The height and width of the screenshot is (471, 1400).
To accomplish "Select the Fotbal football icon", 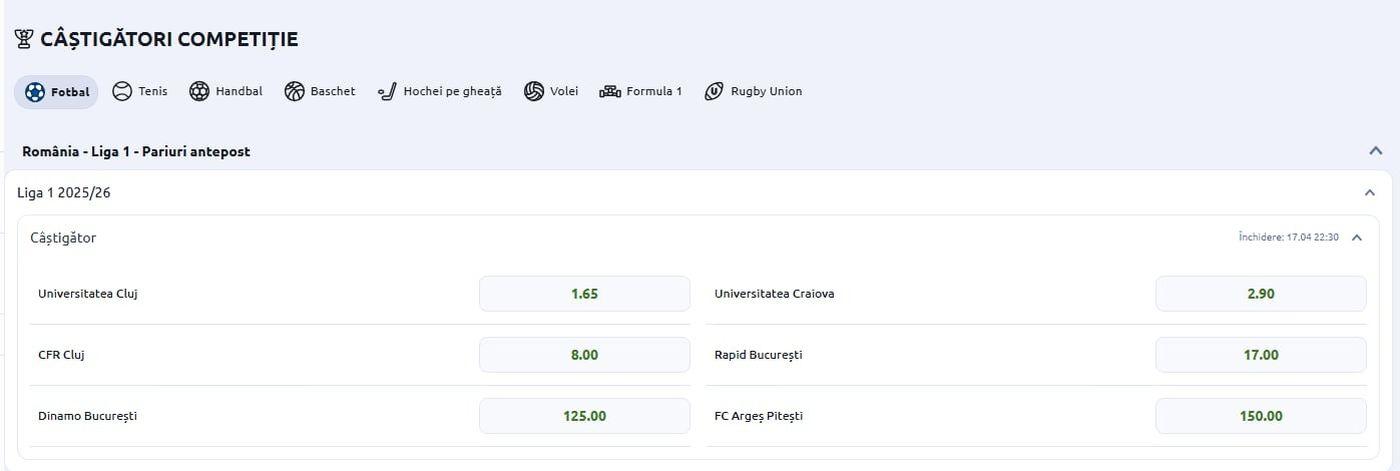I will tap(35, 92).
